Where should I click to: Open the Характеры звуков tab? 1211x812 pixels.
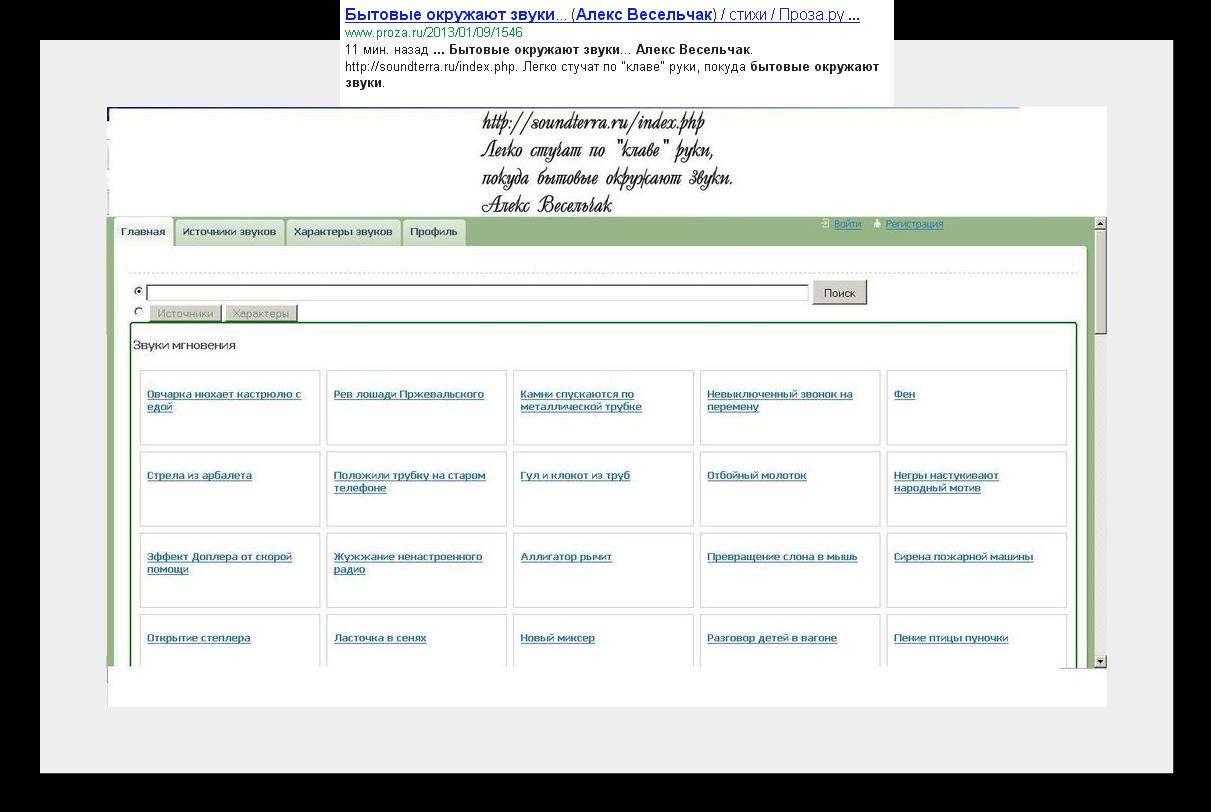click(343, 232)
